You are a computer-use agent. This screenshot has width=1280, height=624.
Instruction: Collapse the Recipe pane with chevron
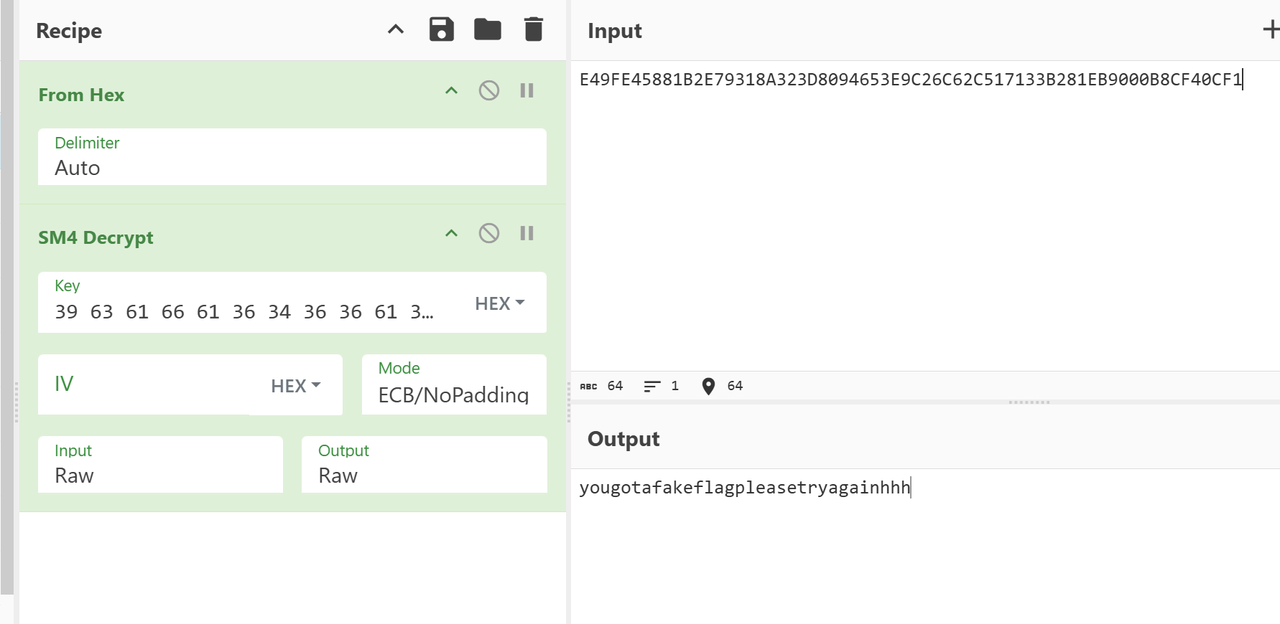tap(396, 30)
